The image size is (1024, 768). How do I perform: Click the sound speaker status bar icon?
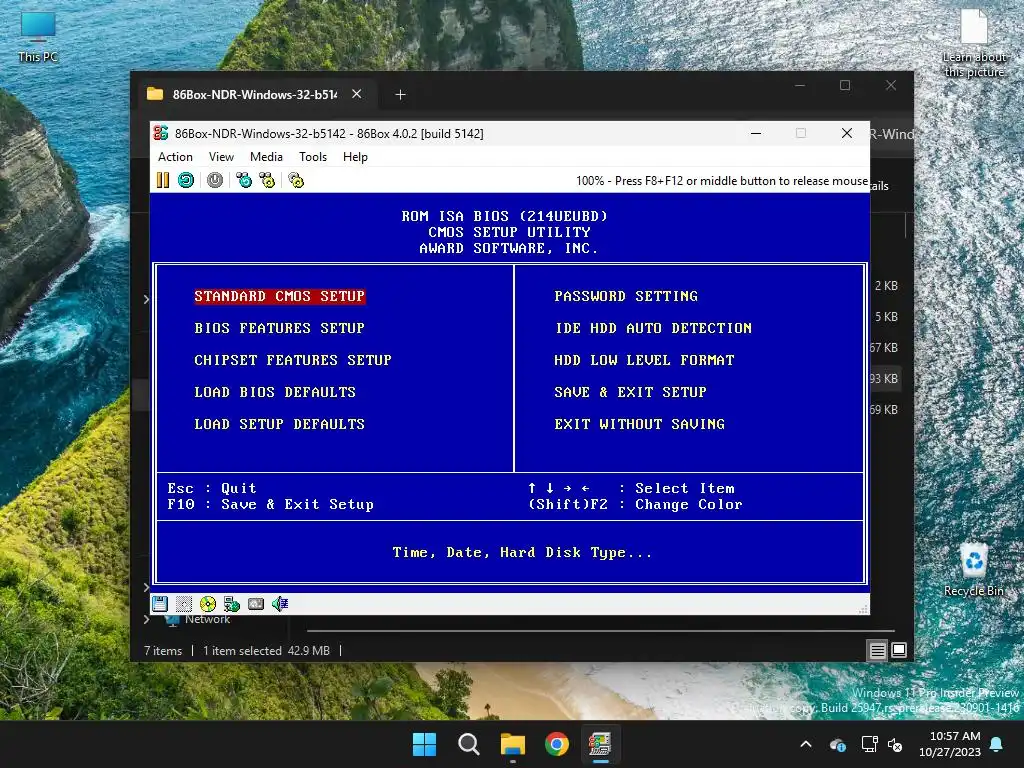click(x=280, y=603)
